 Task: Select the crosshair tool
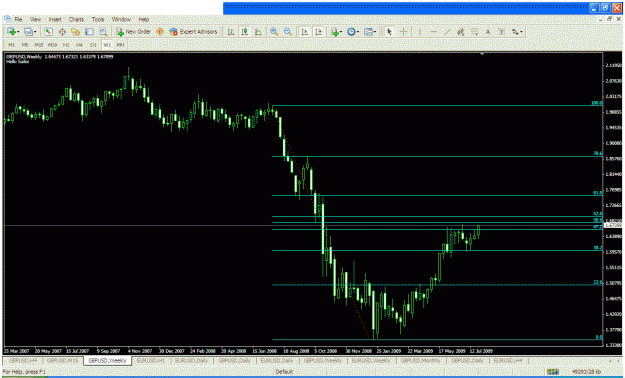[403, 32]
